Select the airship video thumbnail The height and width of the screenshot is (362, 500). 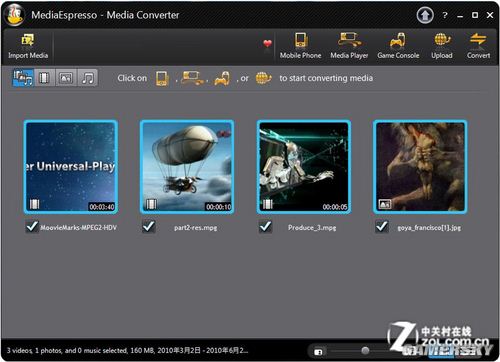pyautogui.click(x=187, y=167)
